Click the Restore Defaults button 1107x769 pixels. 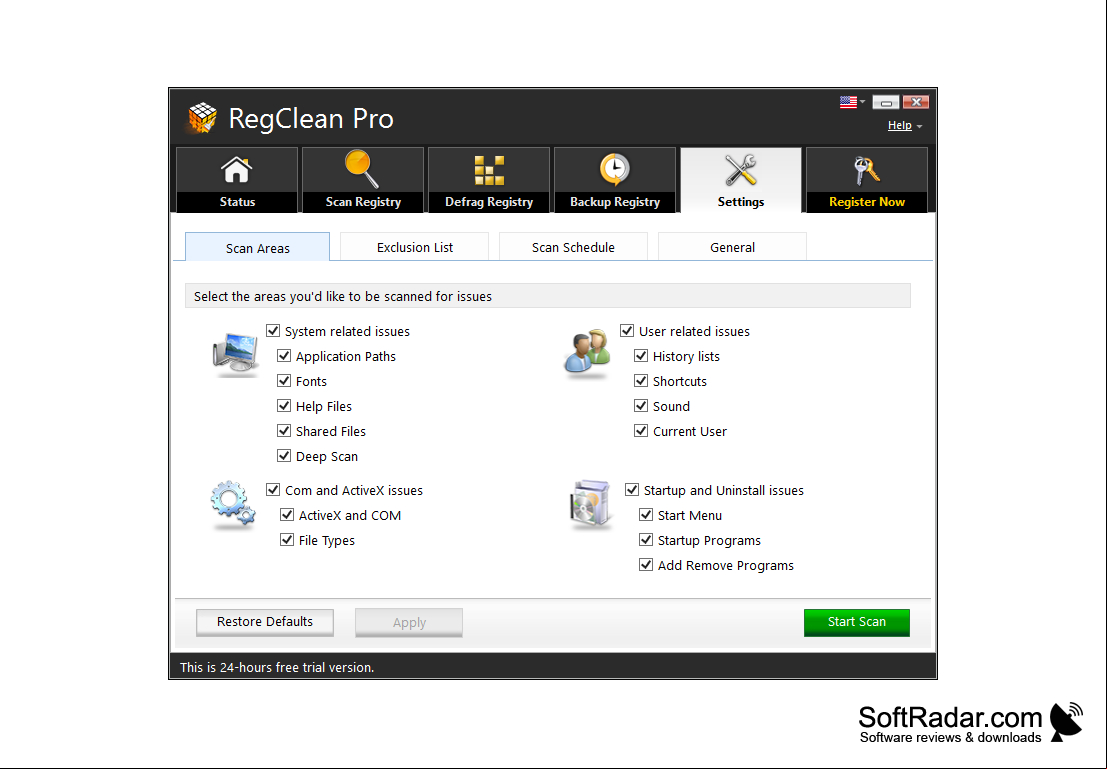point(265,622)
